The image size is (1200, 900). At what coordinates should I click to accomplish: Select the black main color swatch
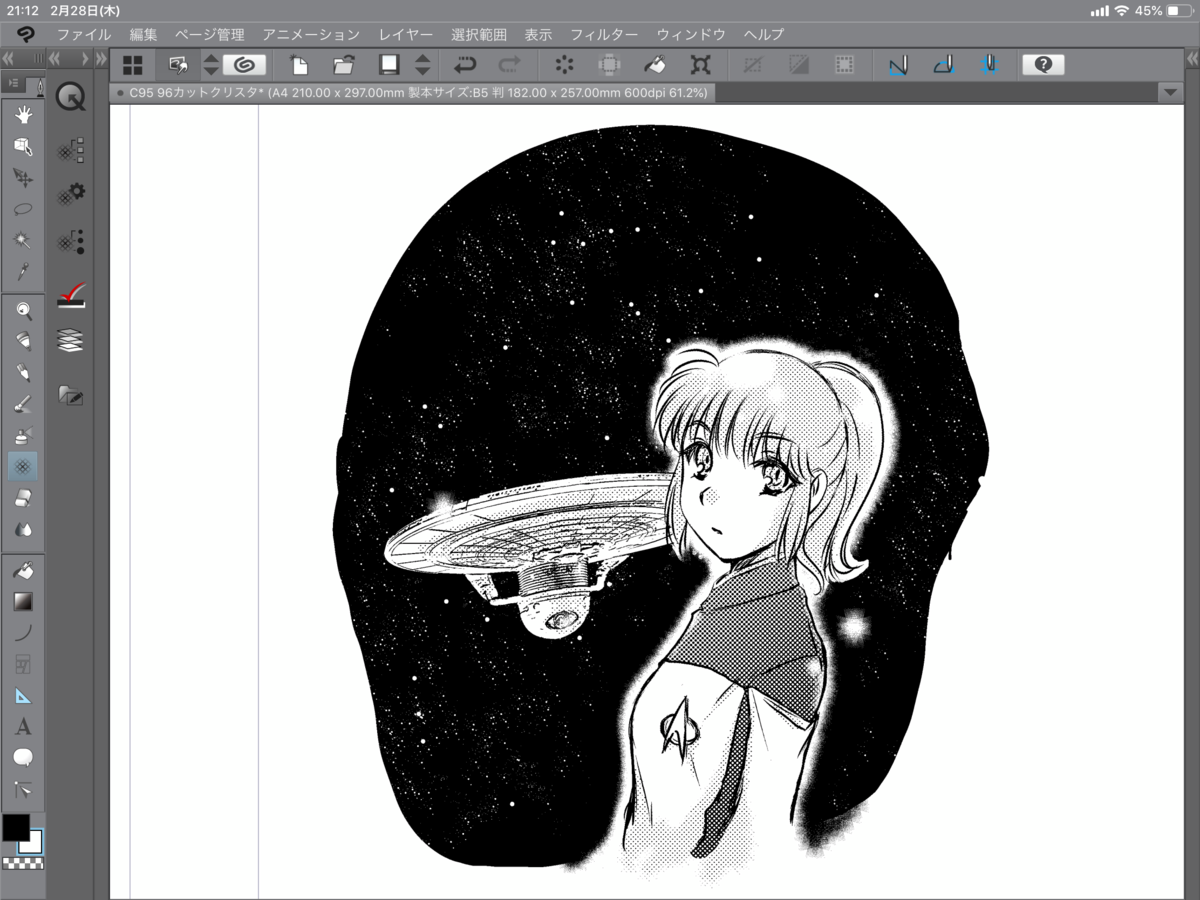click(15, 827)
